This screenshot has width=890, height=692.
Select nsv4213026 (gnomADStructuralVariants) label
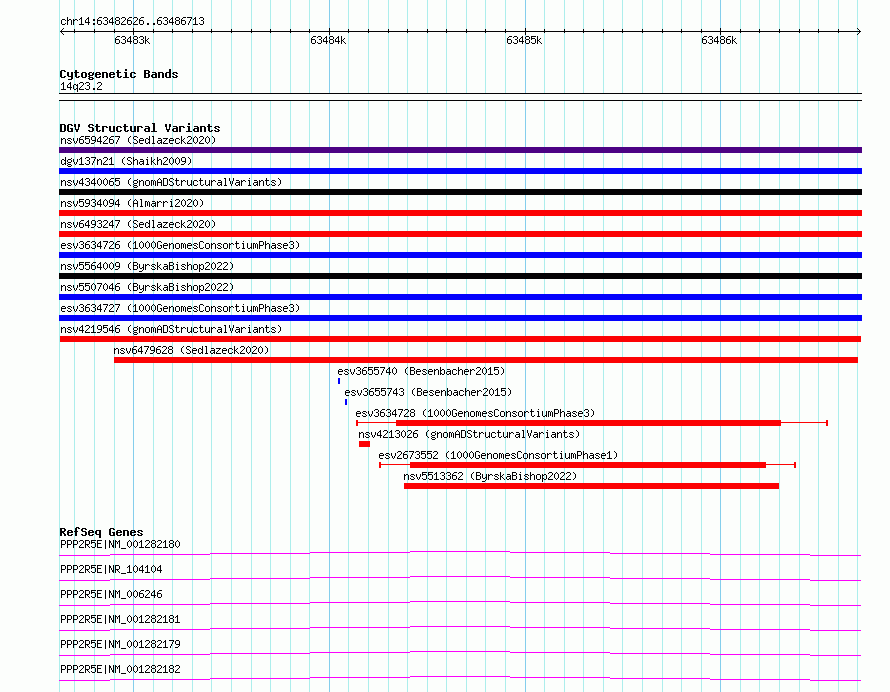click(469, 434)
